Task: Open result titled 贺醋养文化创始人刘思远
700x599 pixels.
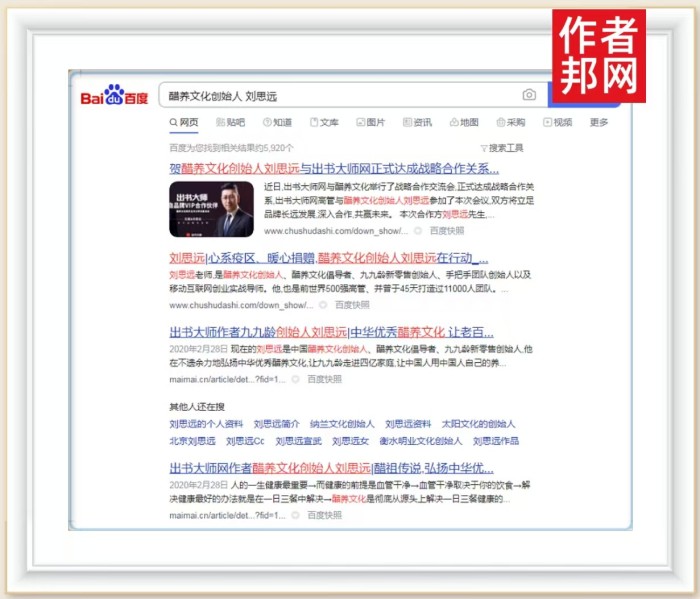Action: tap(334, 168)
